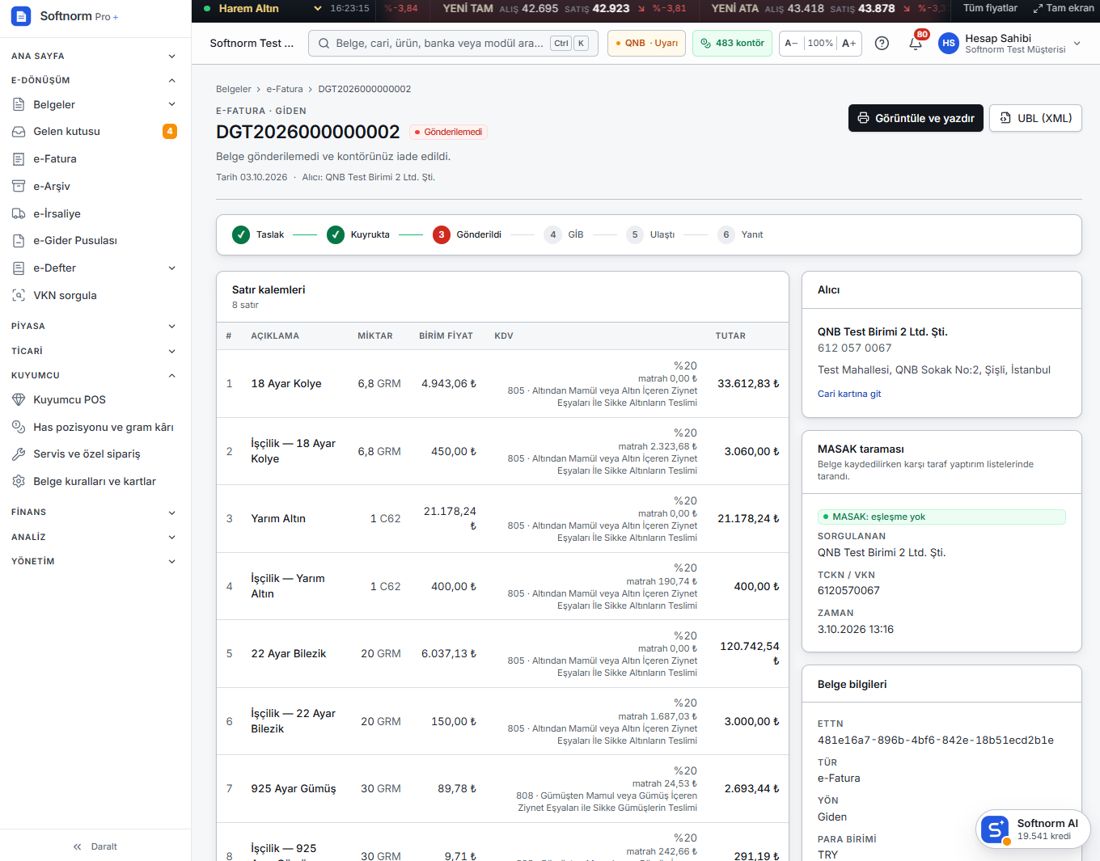Expand the ANALİZ section
1100x861 pixels.
[94, 537]
